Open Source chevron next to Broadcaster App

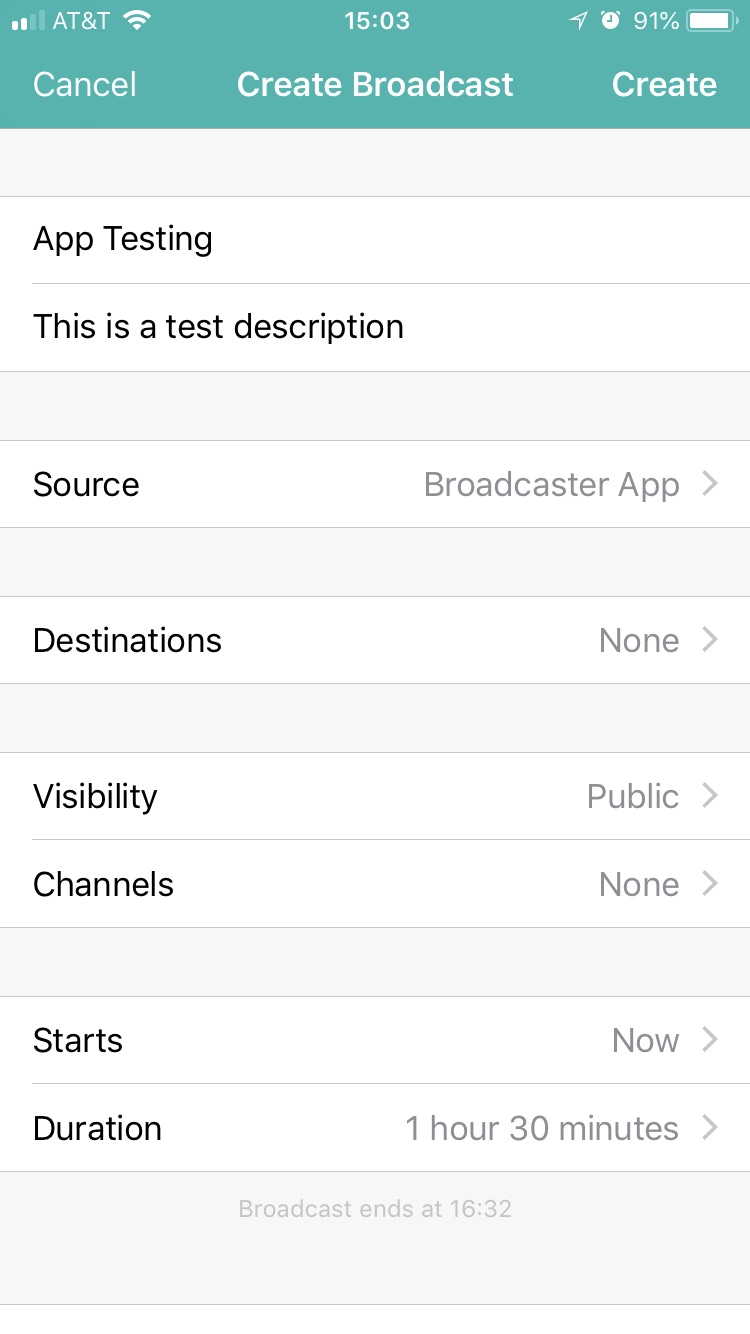[x=710, y=484]
